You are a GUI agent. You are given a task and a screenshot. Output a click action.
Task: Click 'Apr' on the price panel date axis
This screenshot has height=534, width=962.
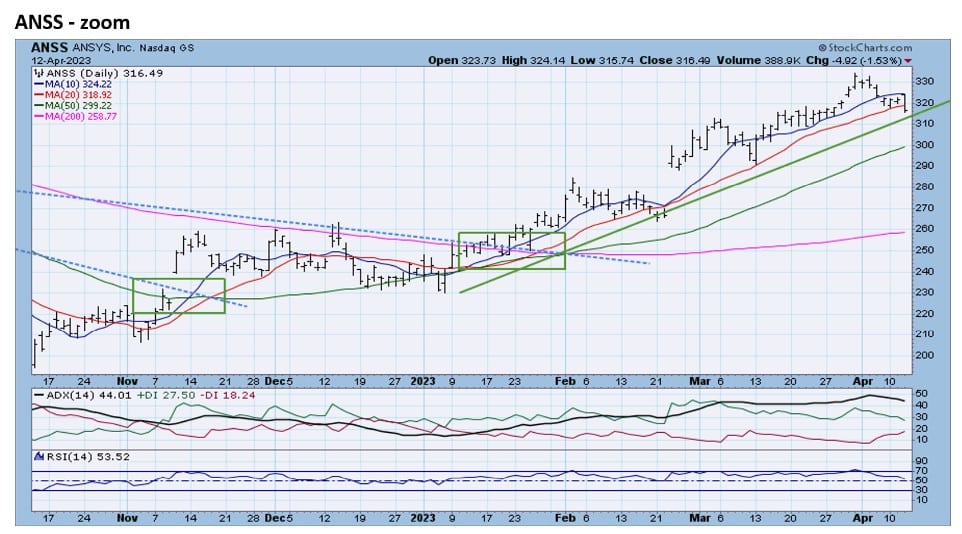[x=863, y=381]
